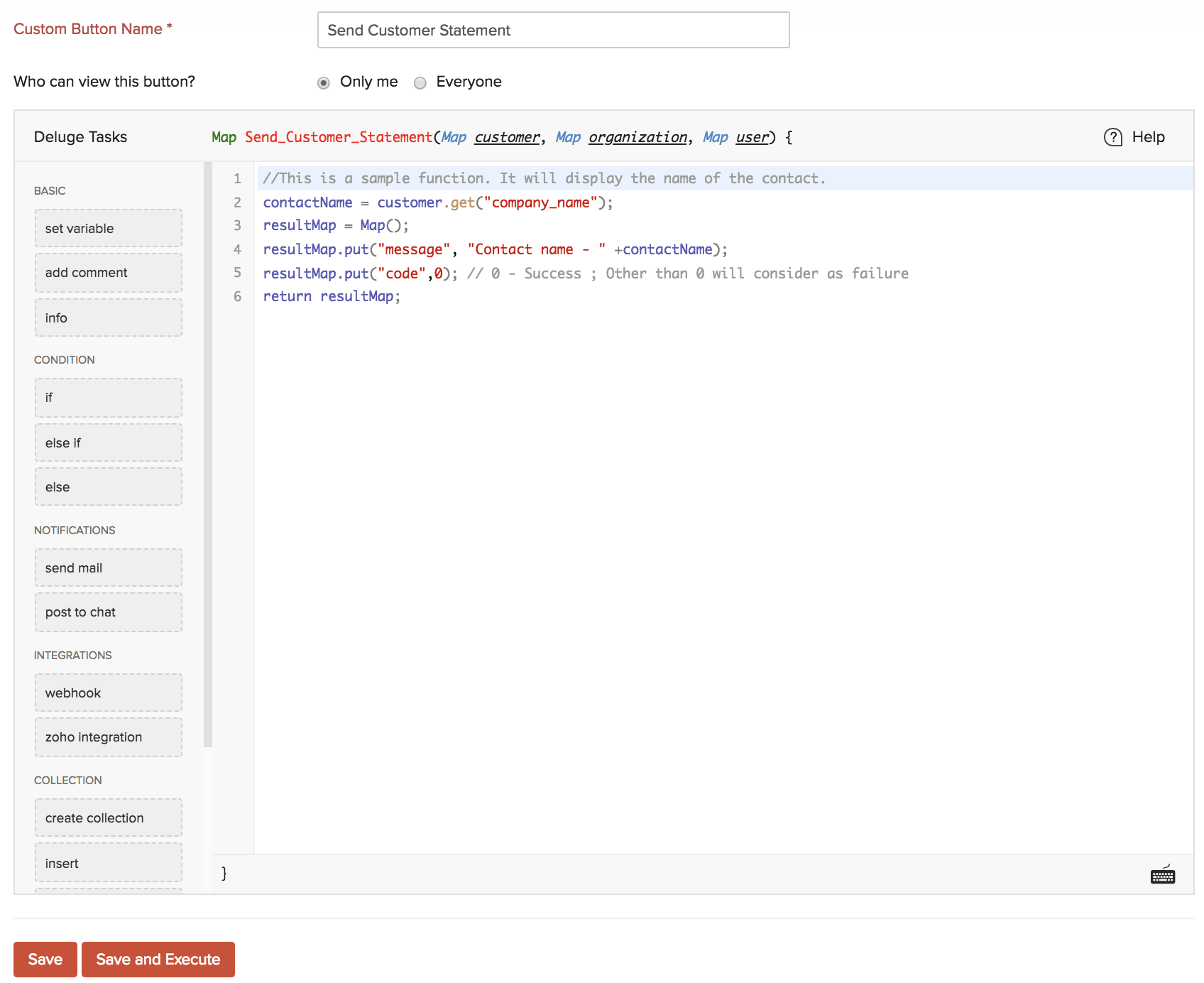The image size is (1204, 983).
Task: Pick the set variable task block
Action: [x=108, y=229]
